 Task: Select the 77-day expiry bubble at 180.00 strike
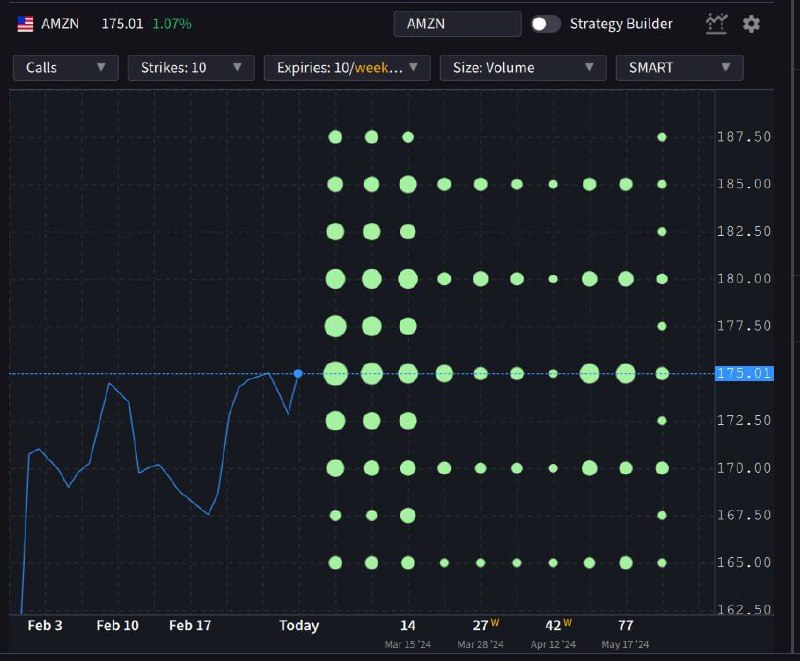pyautogui.click(x=626, y=279)
